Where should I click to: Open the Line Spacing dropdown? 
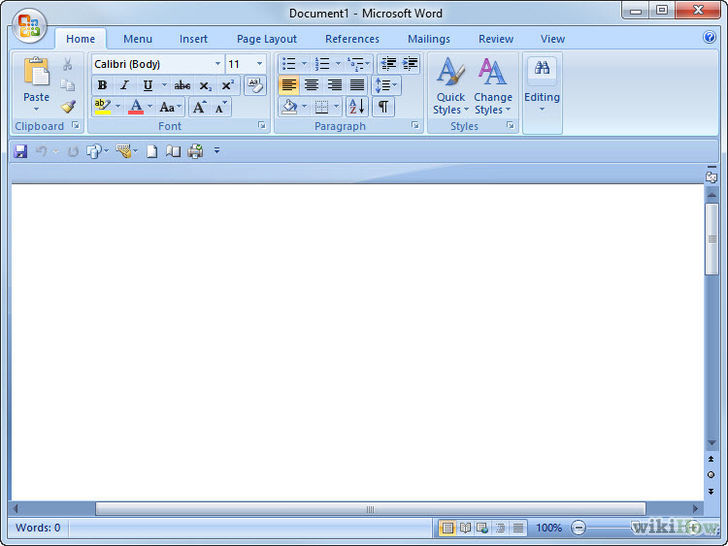coord(386,85)
